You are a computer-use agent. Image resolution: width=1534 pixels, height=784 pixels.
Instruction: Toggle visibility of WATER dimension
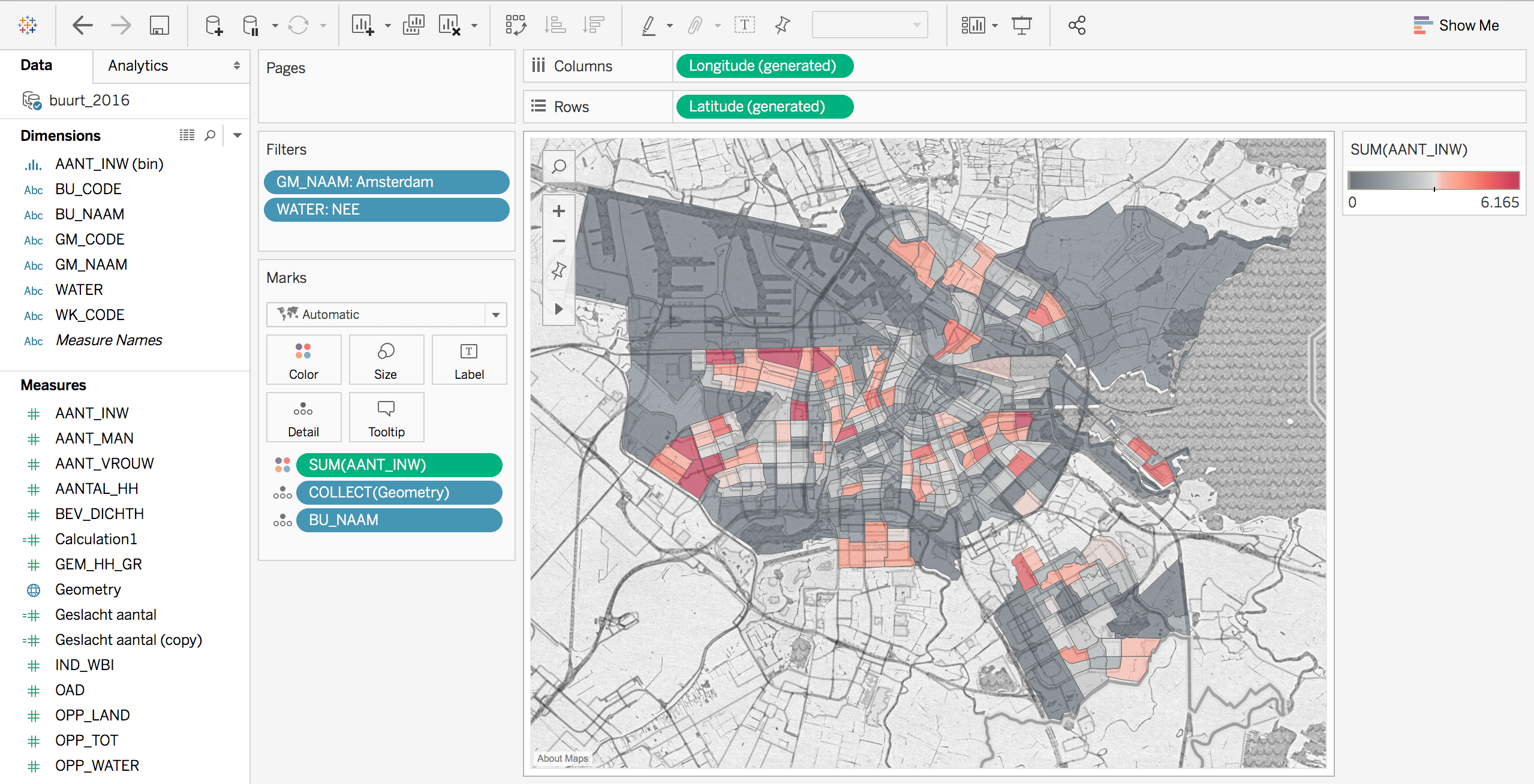click(79, 290)
